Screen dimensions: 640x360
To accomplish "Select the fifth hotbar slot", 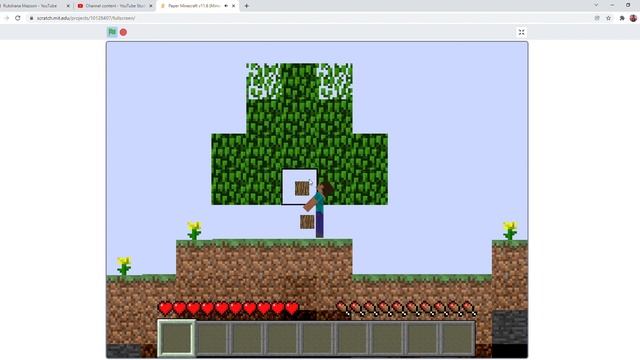I will coord(318,339).
